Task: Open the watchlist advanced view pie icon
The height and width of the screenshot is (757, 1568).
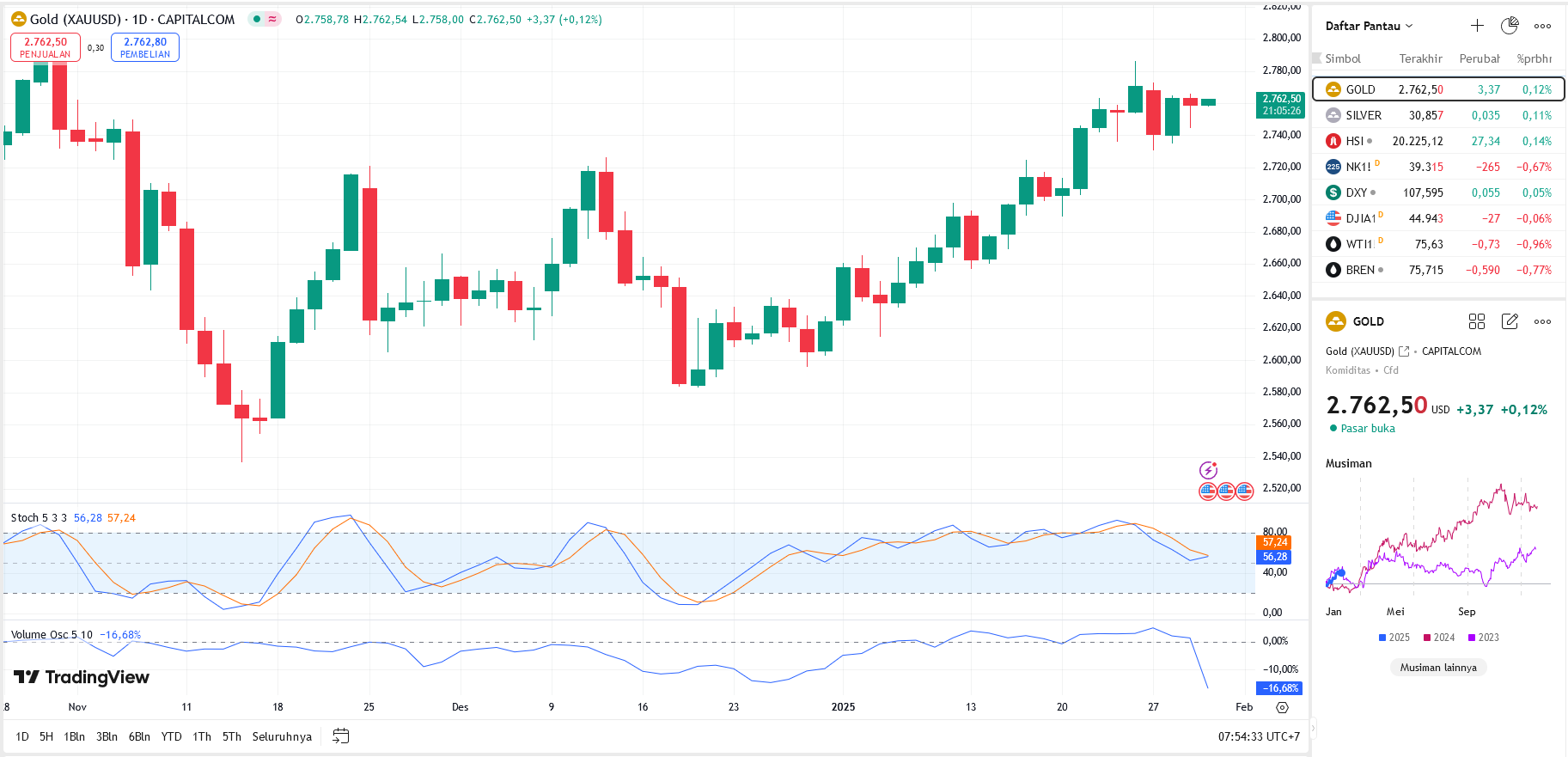Action: click(1510, 26)
